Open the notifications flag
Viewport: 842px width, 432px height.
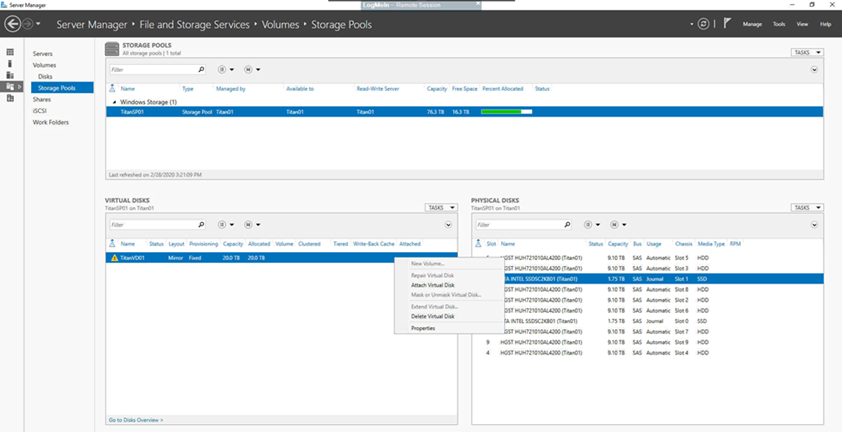point(727,24)
